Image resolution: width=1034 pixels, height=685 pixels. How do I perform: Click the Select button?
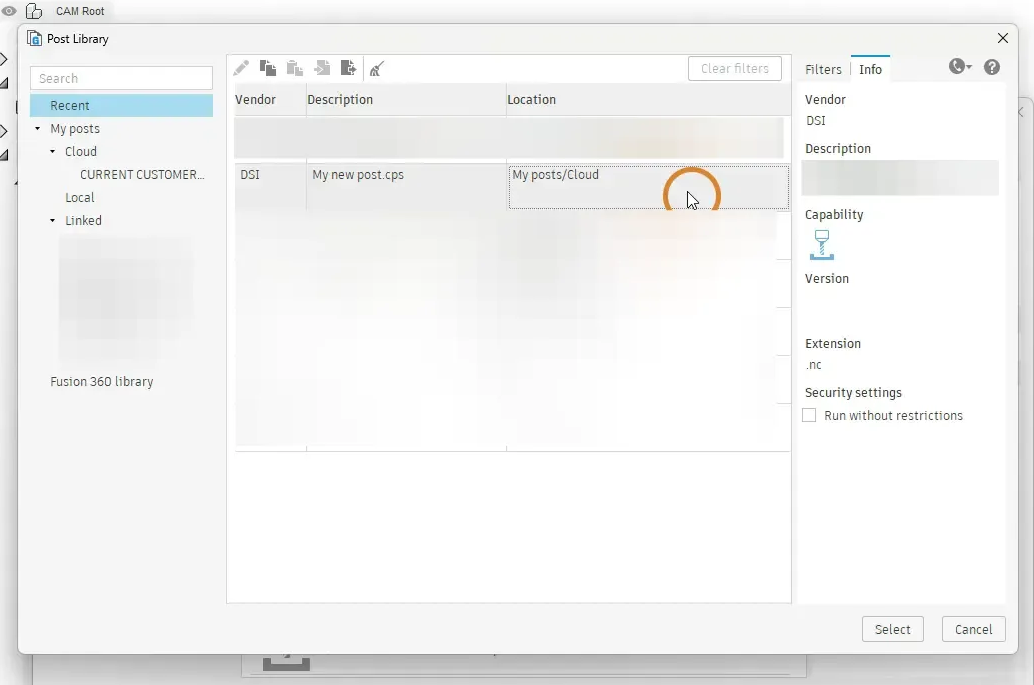(893, 629)
